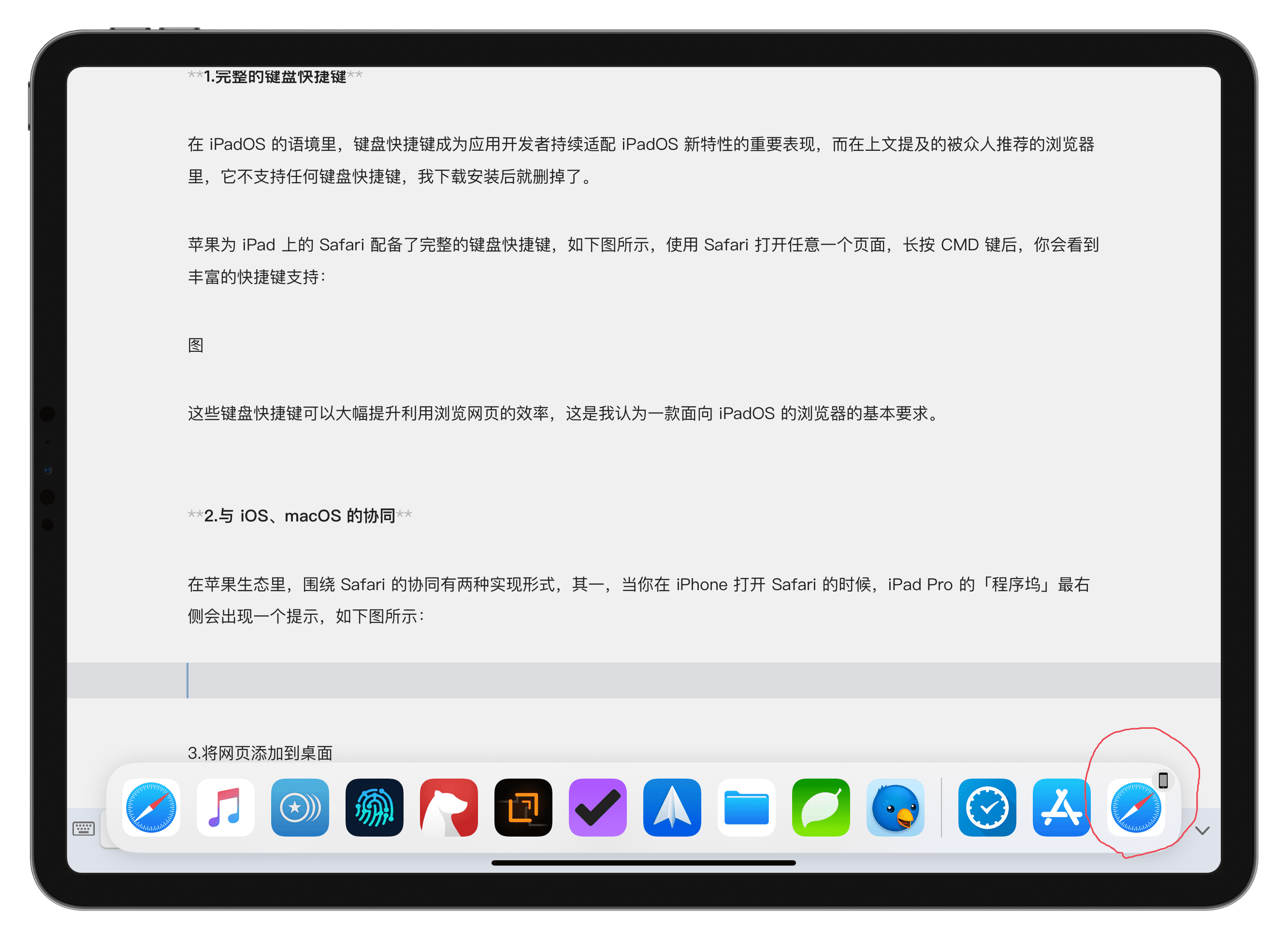Screen dimensions: 1288x940
Task: Open the blue star AirPlay-style app
Action: [299, 808]
